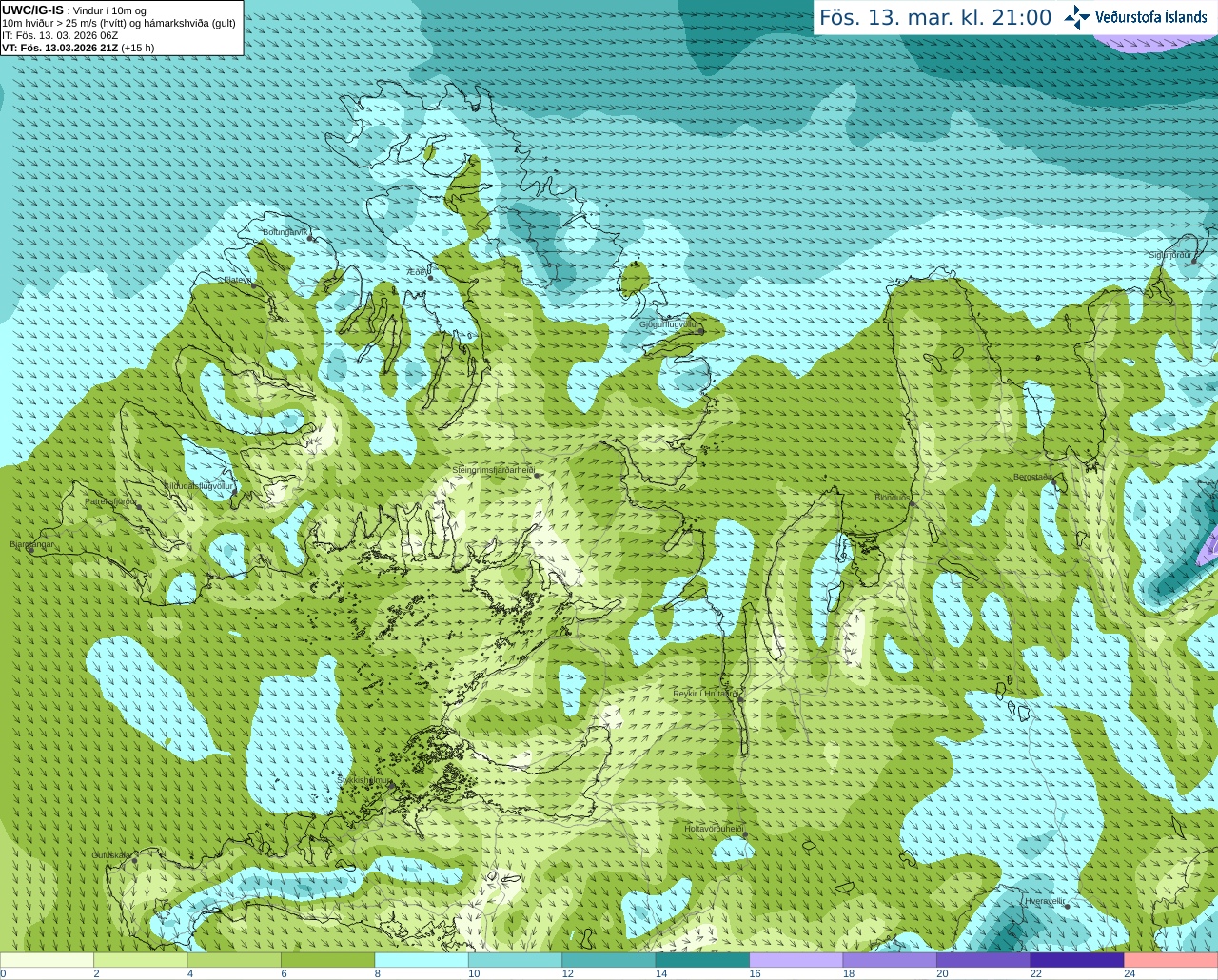Select the 14–16 m/s legend color
The height and width of the screenshot is (980, 1218).
[702, 960]
